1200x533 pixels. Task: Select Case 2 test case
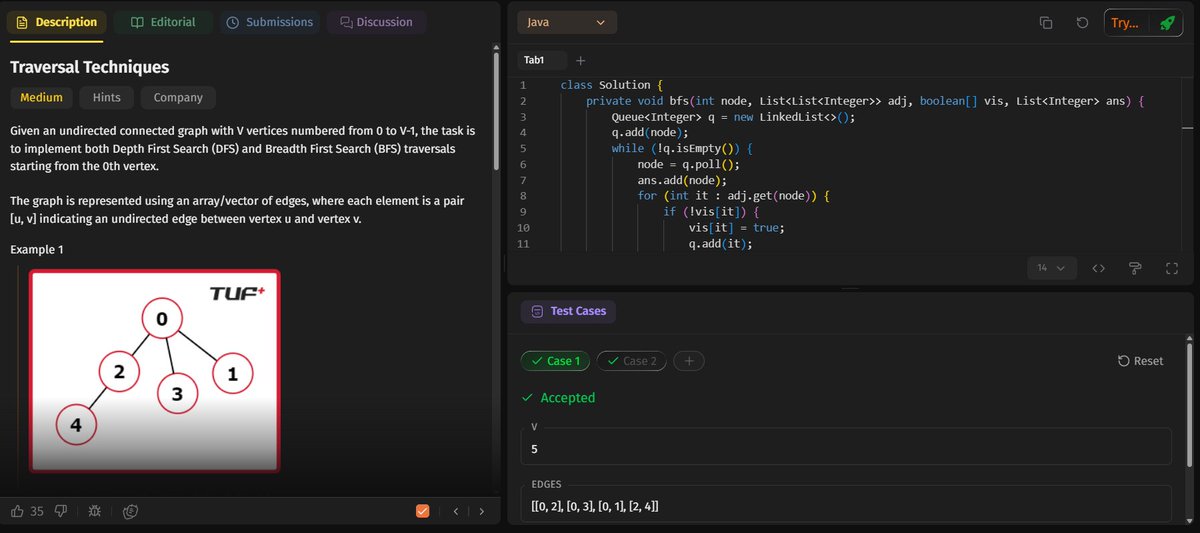(x=631, y=361)
